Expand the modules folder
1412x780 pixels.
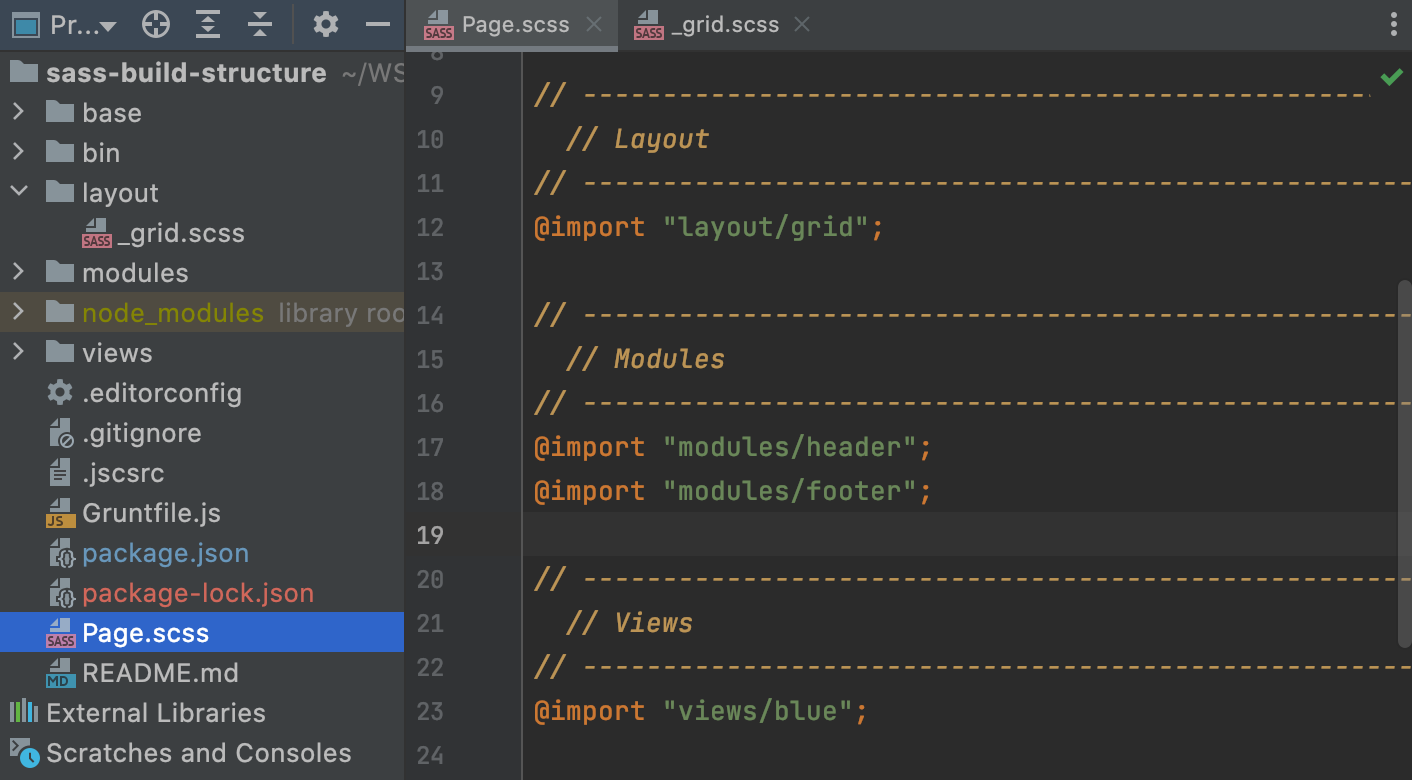[x=20, y=272]
